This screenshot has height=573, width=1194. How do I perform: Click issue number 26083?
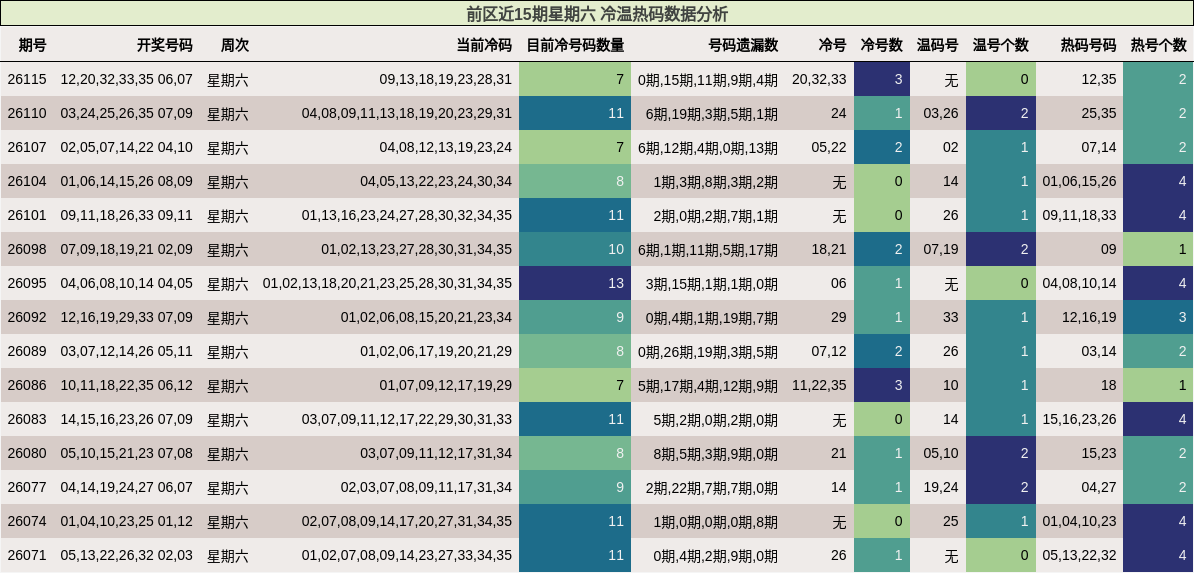pos(27,419)
